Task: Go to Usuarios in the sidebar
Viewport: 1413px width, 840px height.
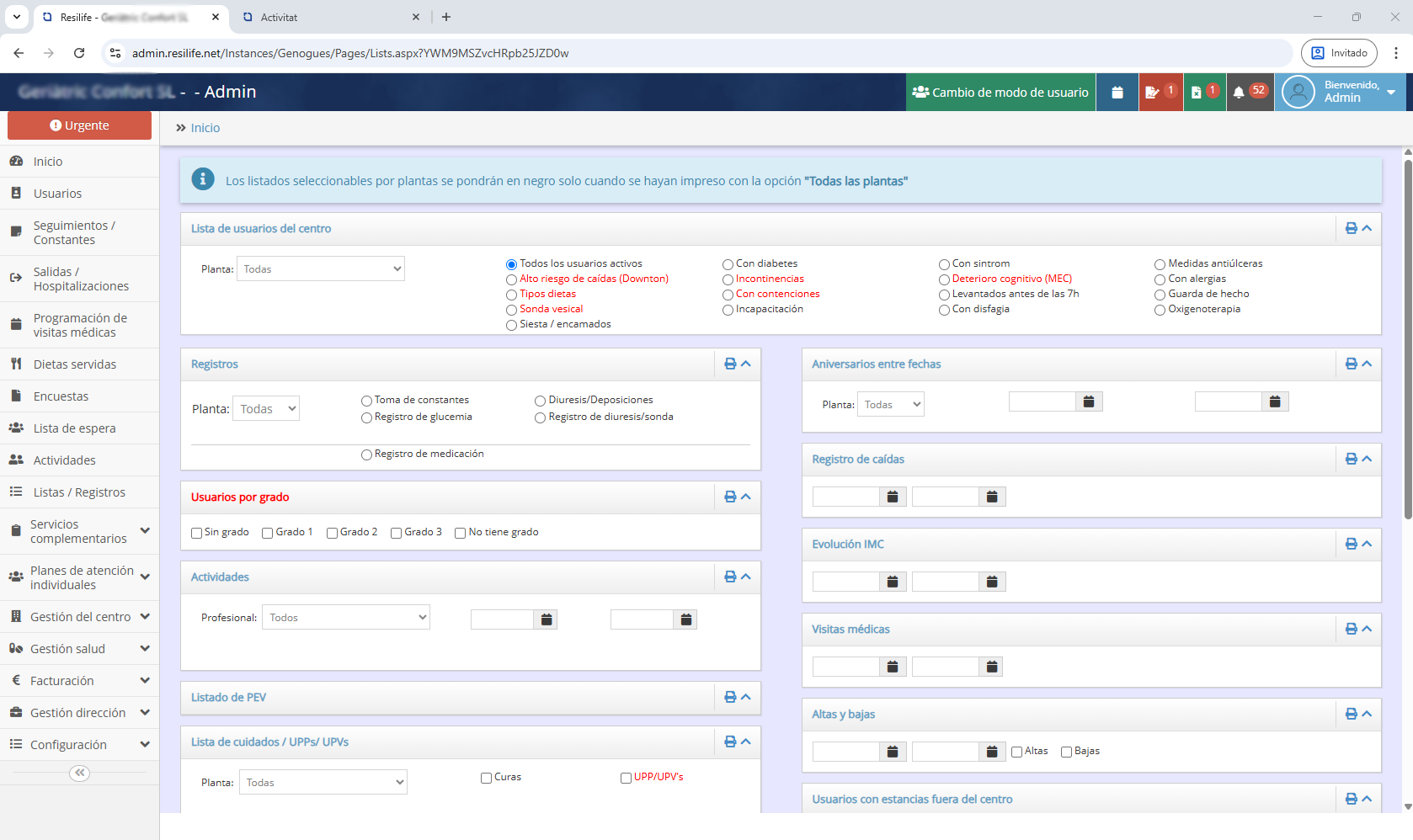Action: [x=79, y=194]
